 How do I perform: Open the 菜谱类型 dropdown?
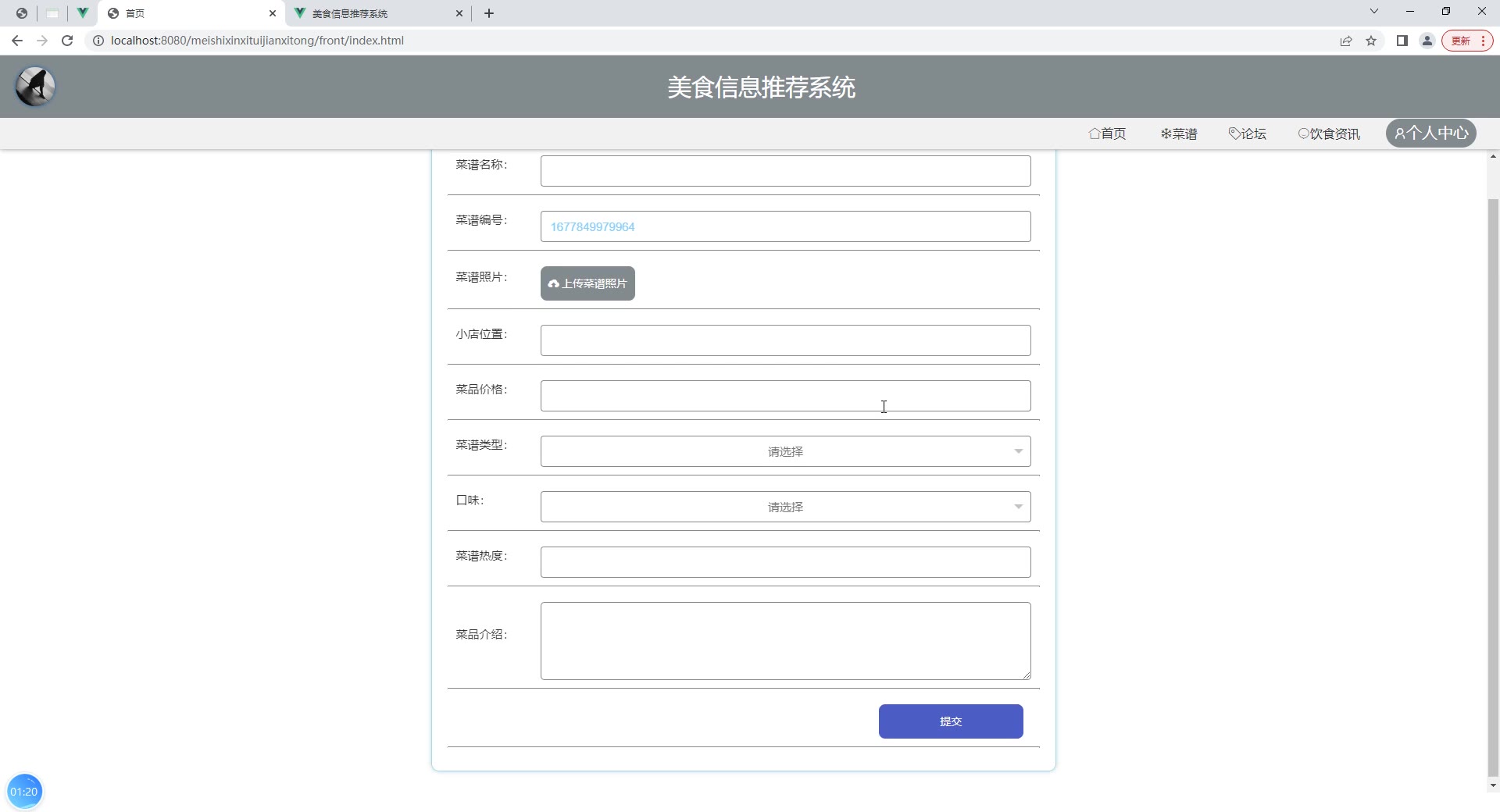(785, 451)
